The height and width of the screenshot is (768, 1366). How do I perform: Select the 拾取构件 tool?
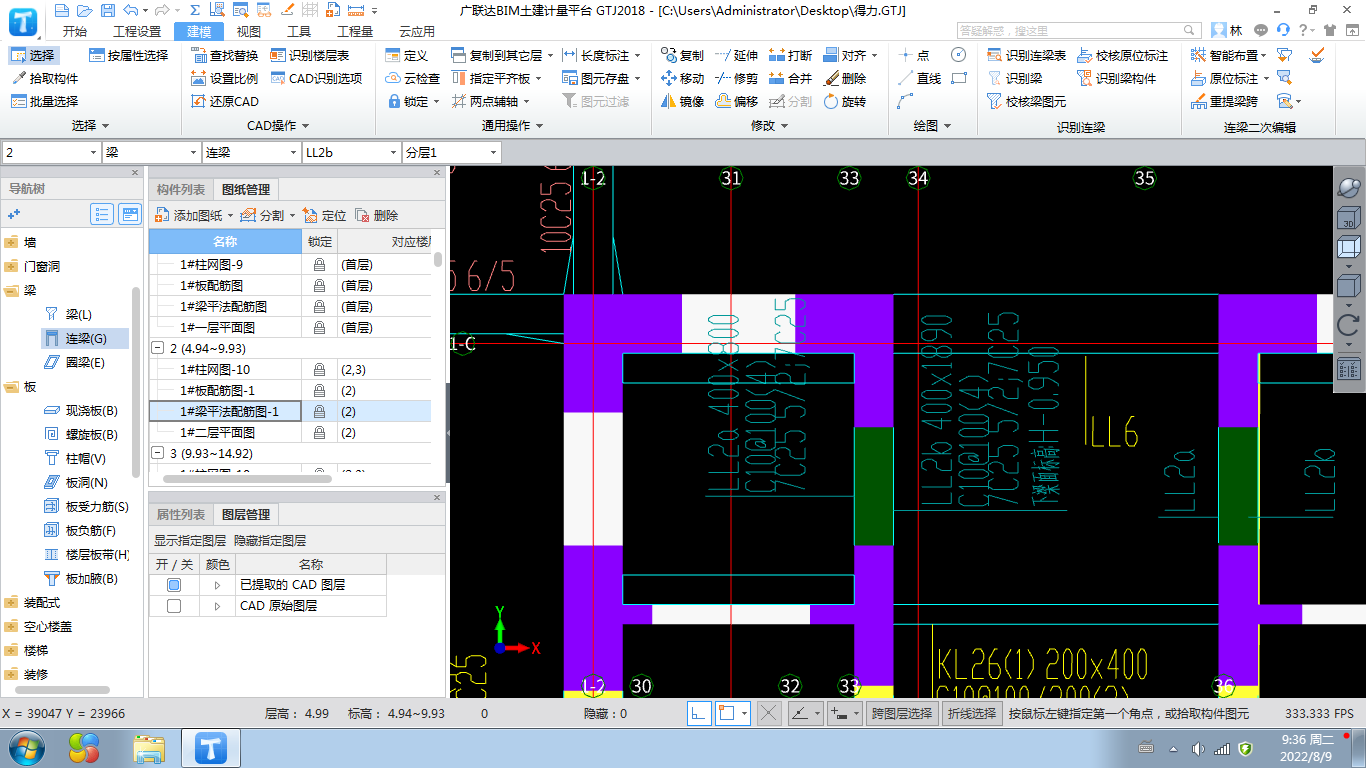45,78
